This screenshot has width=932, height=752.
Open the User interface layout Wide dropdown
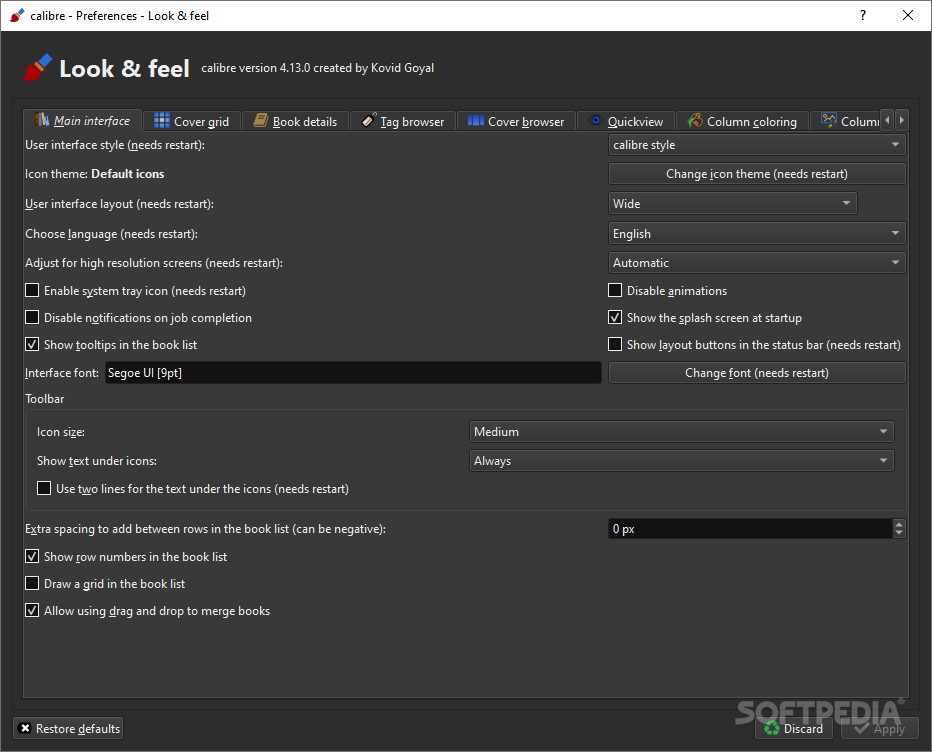[732, 203]
